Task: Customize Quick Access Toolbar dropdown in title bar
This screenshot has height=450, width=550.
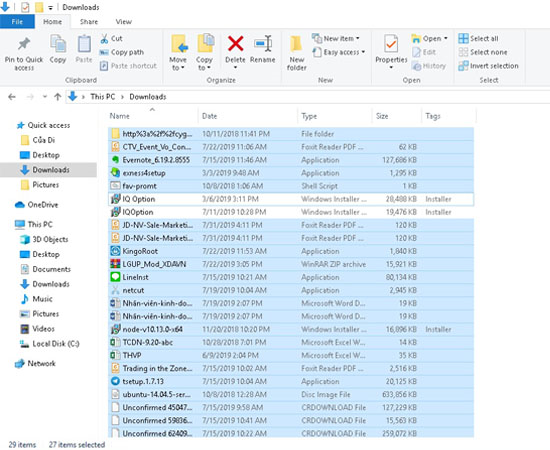Action: coord(51,8)
